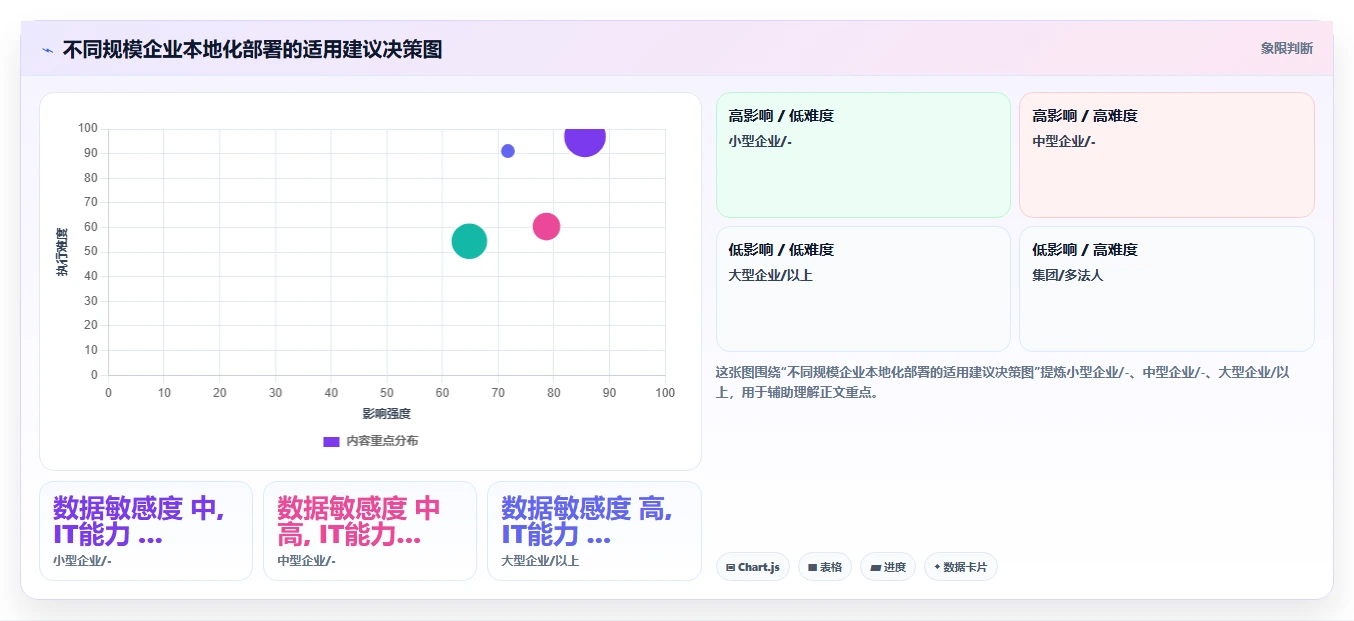Open the 高影响 / 高难度 quadrant card
This screenshot has height=621, width=1354.
click(1166, 155)
